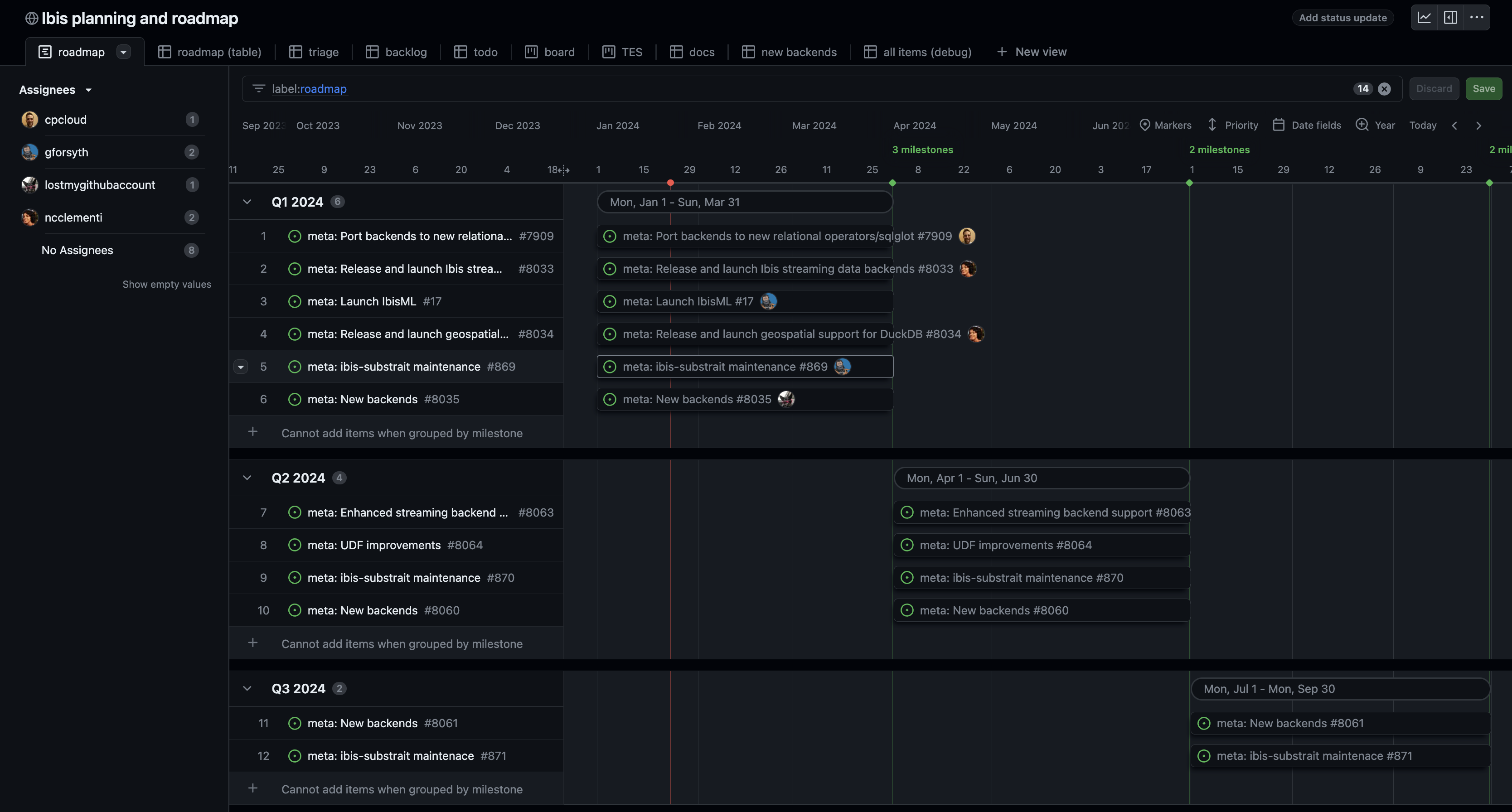Collapse the Q1 2024 group
This screenshot has height=812, width=1512.
(x=247, y=202)
